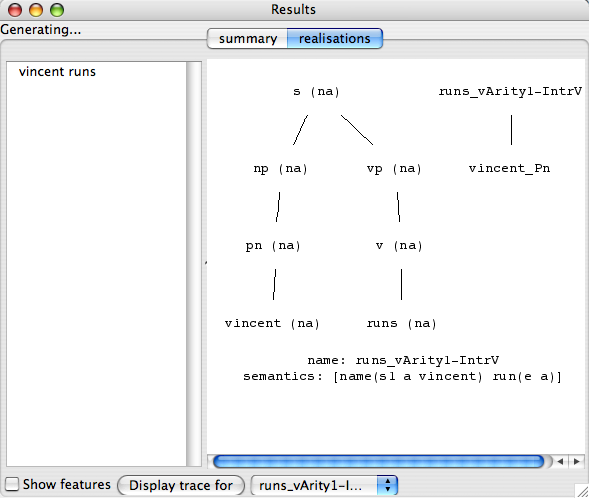This screenshot has width=589, height=498.
Task: Click the s (na) root node
Action: pos(316,91)
